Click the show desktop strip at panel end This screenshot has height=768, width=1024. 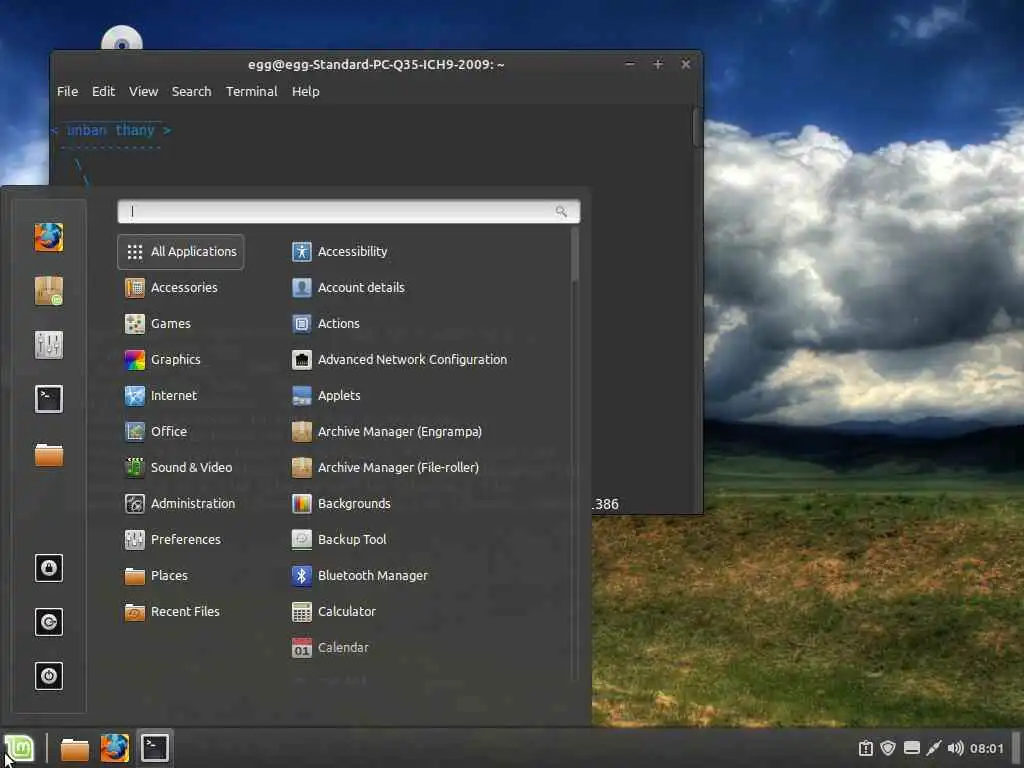pyautogui.click(x=1016, y=748)
